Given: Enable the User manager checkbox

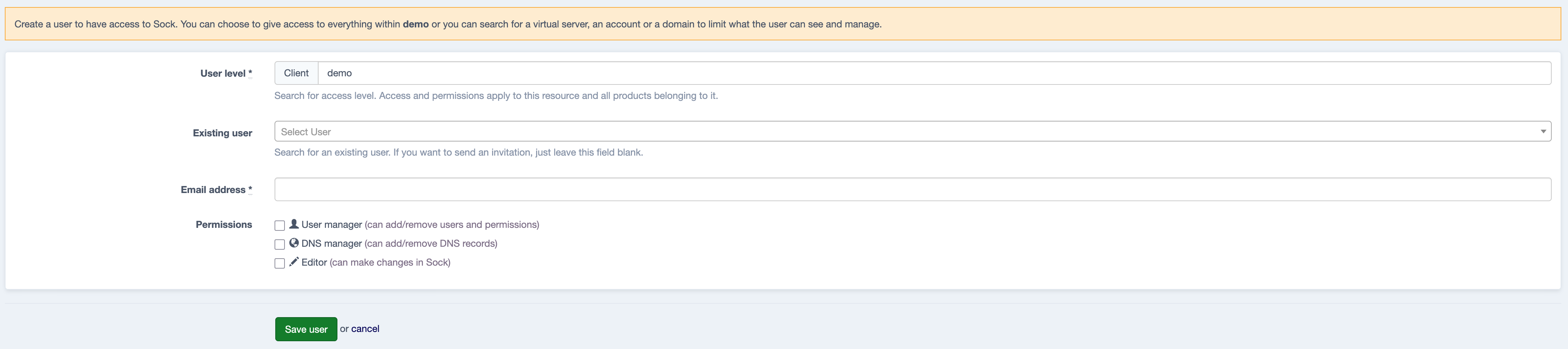Looking at the screenshot, I should (279, 225).
